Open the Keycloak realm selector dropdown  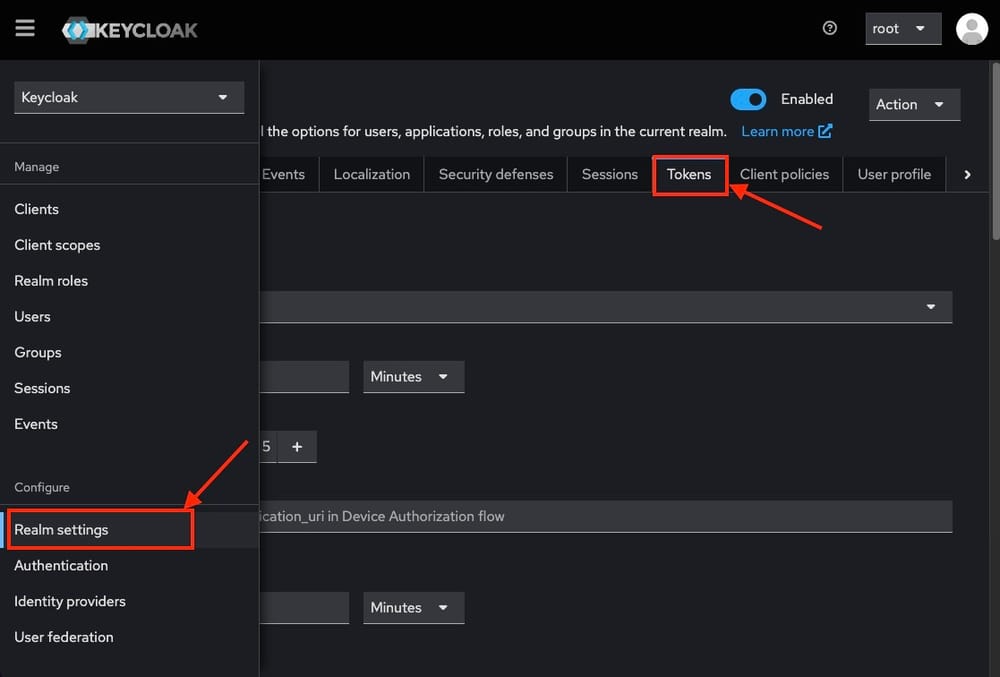[129, 97]
